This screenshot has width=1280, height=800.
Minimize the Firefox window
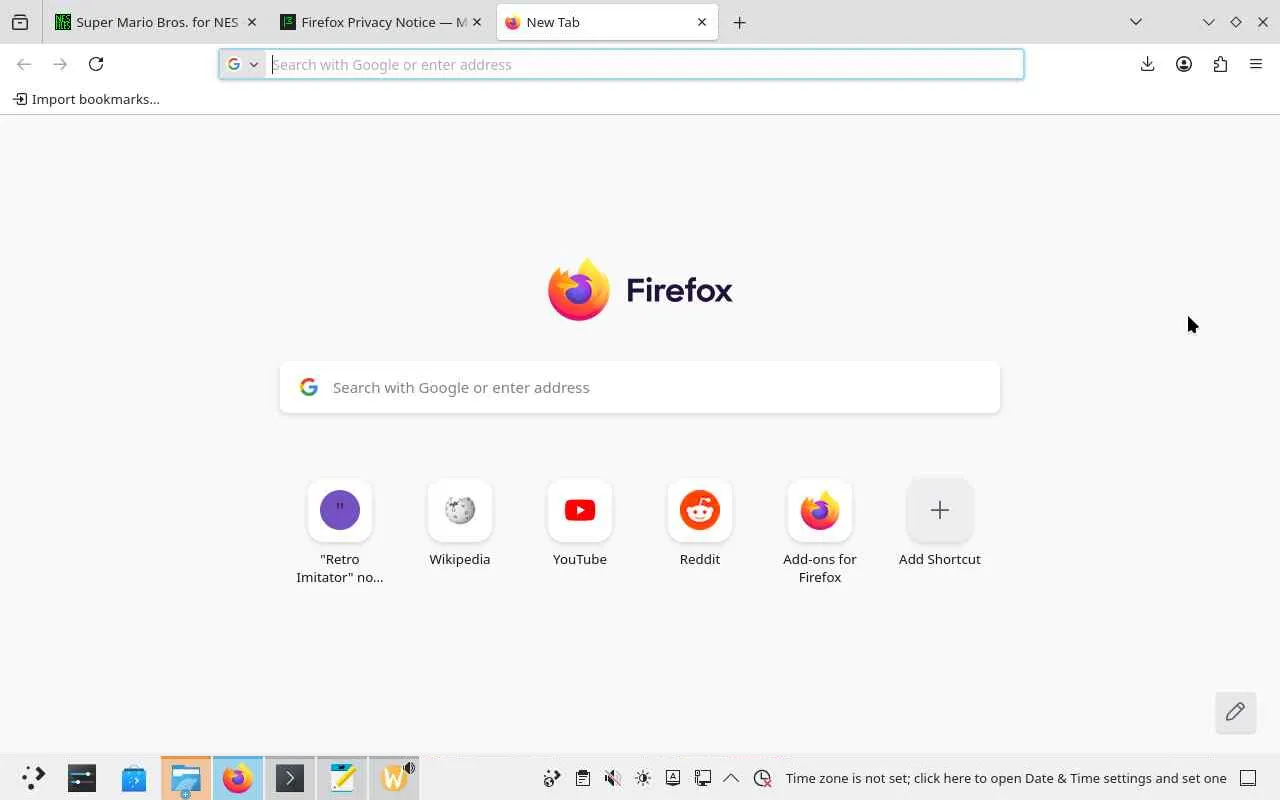coord(1209,22)
